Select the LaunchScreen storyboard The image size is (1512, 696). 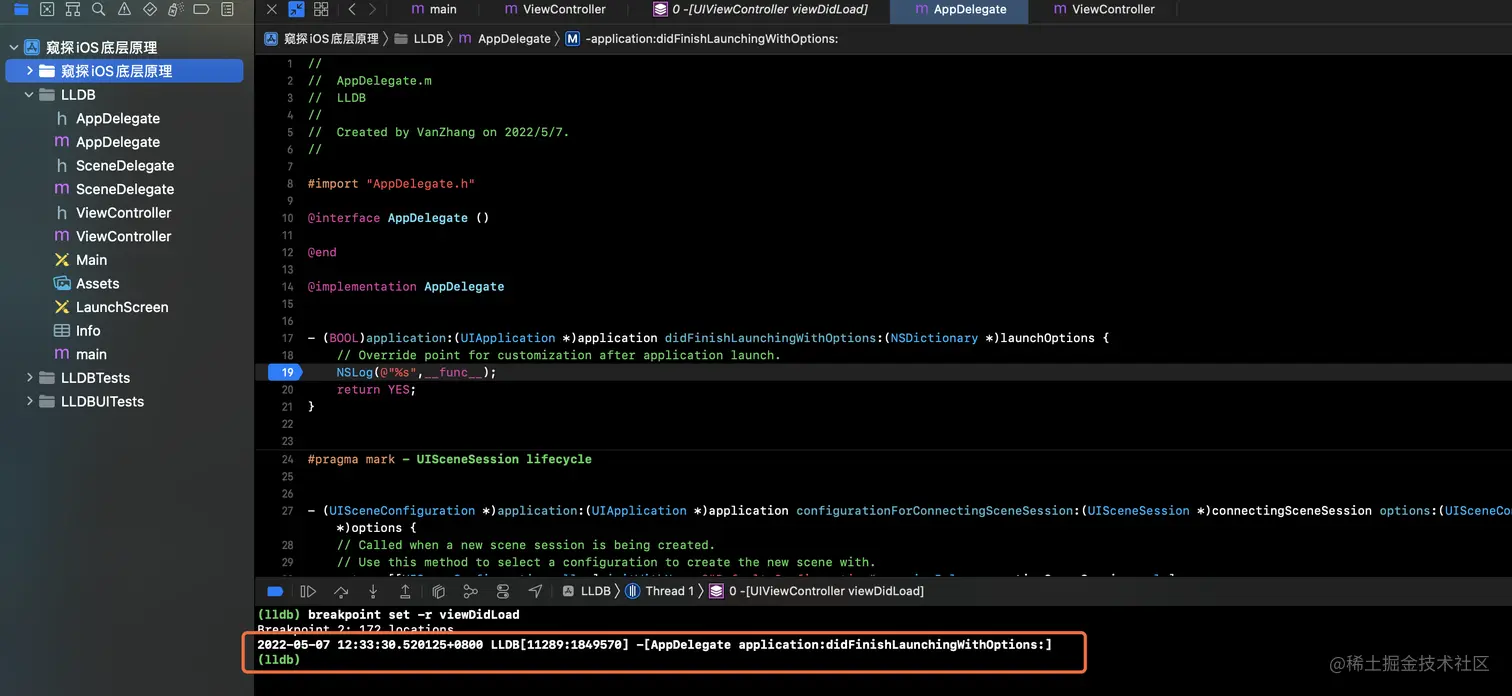[x=124, y=307]
